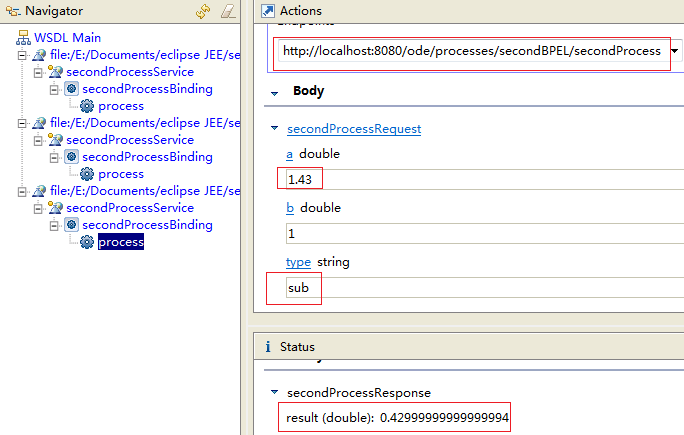Click the second secondProcessBinding gear icon

(72, 157)
